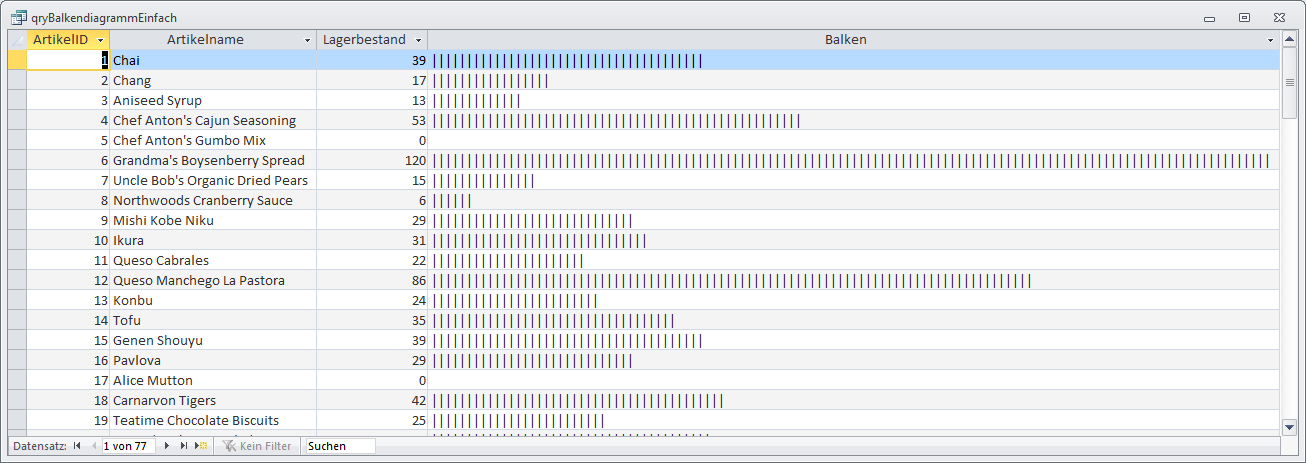
Task: Open the ArtikelID column dropdown arrow
Action: (x=101, y=40)
